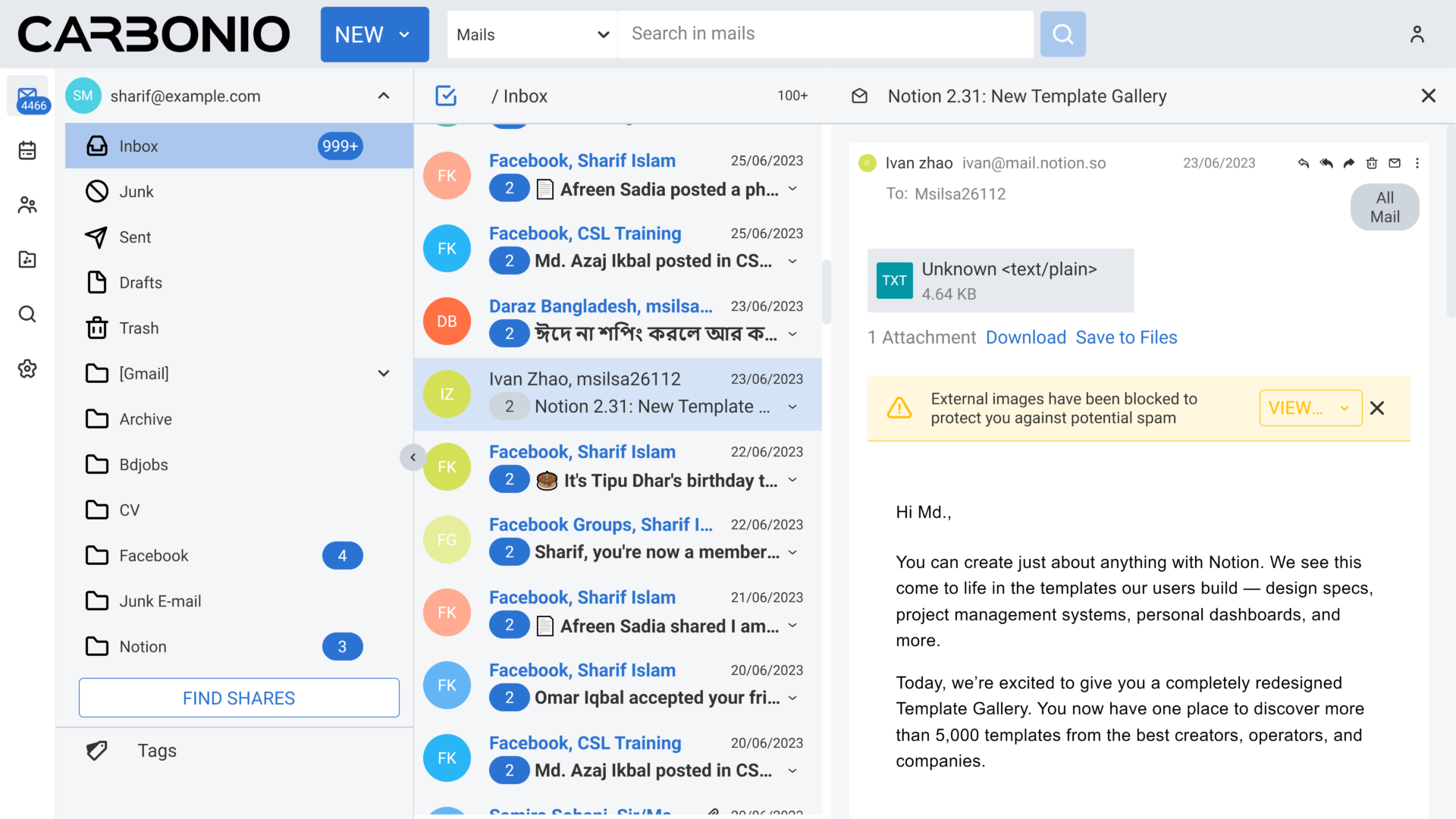
Task: Open the user account icon
Action: pyautogui.click(x=1417, y=34)
